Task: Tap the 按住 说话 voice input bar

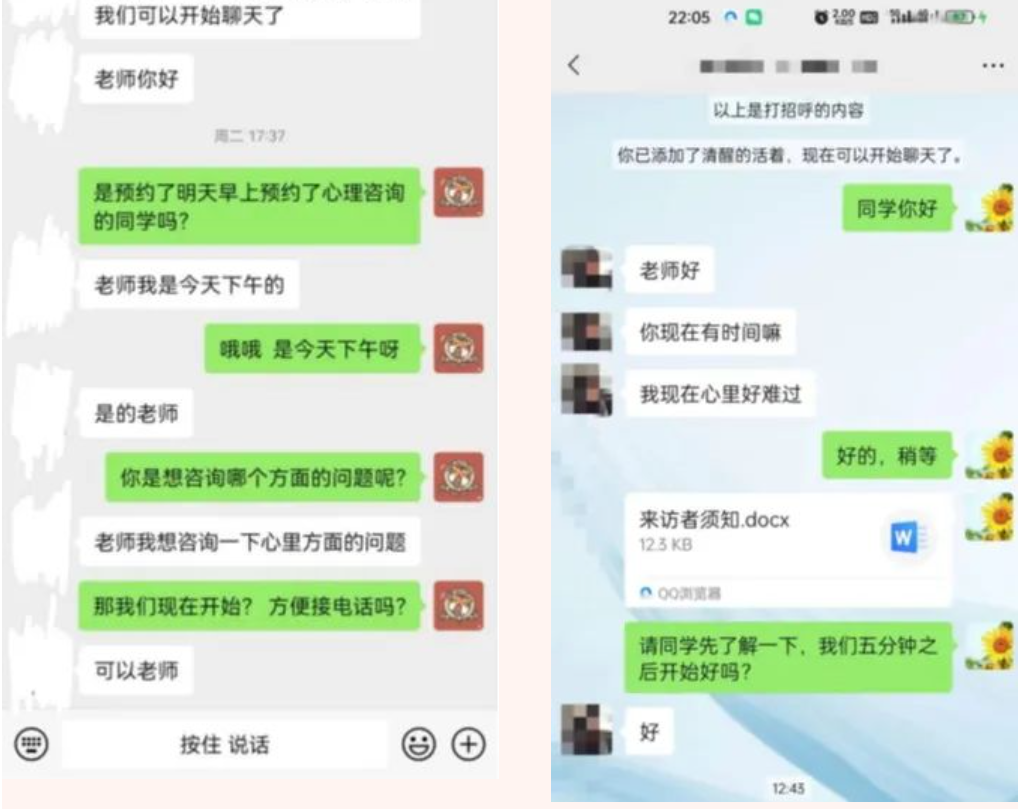Action: tap(225, 744)
